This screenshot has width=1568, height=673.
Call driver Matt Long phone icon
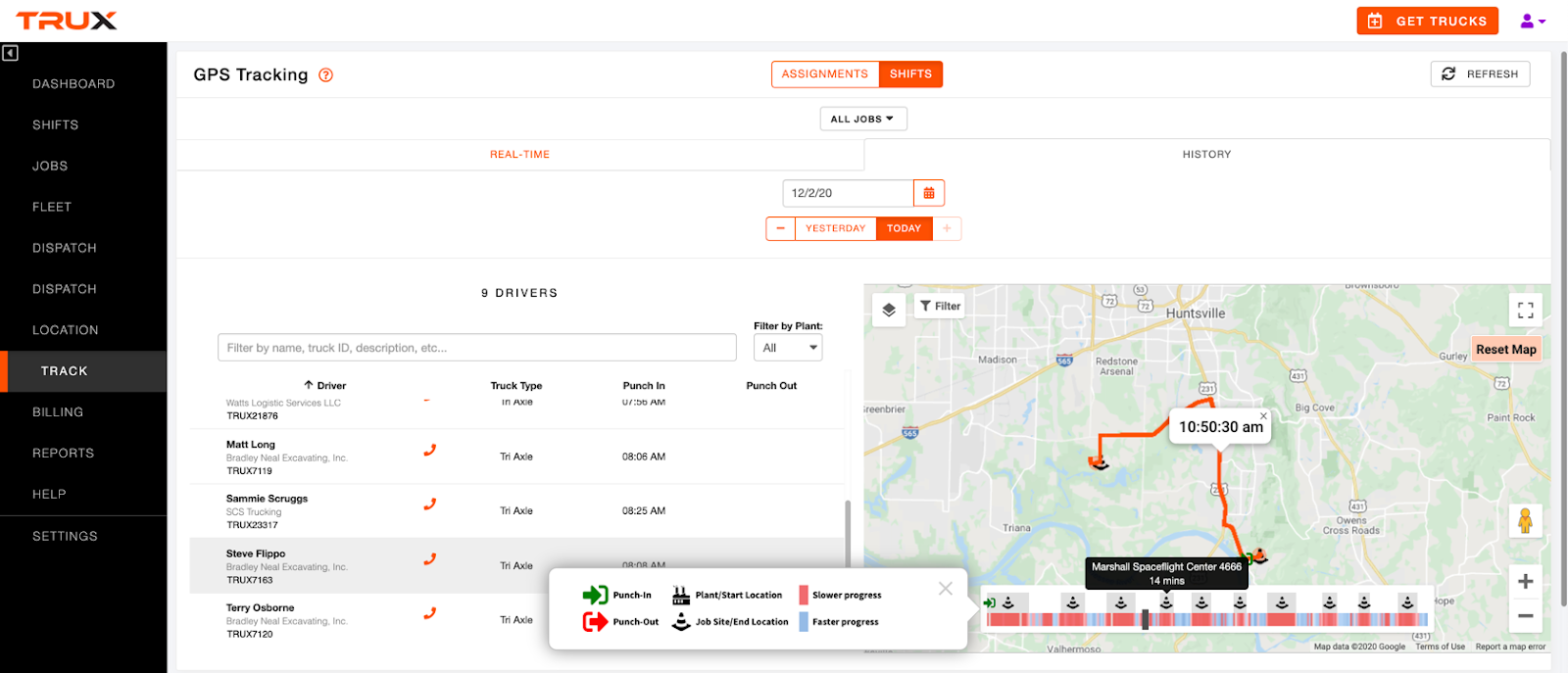click(429, 451)
